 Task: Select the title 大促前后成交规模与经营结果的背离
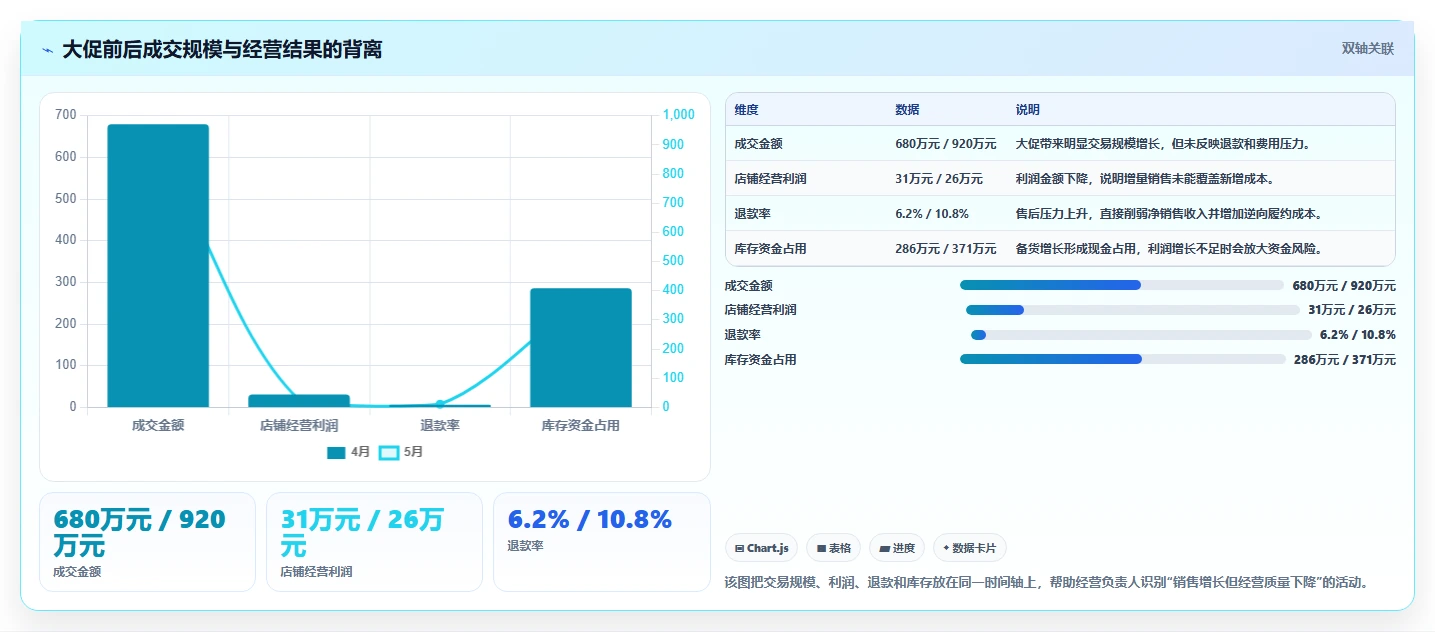click(x=222, y=49)
